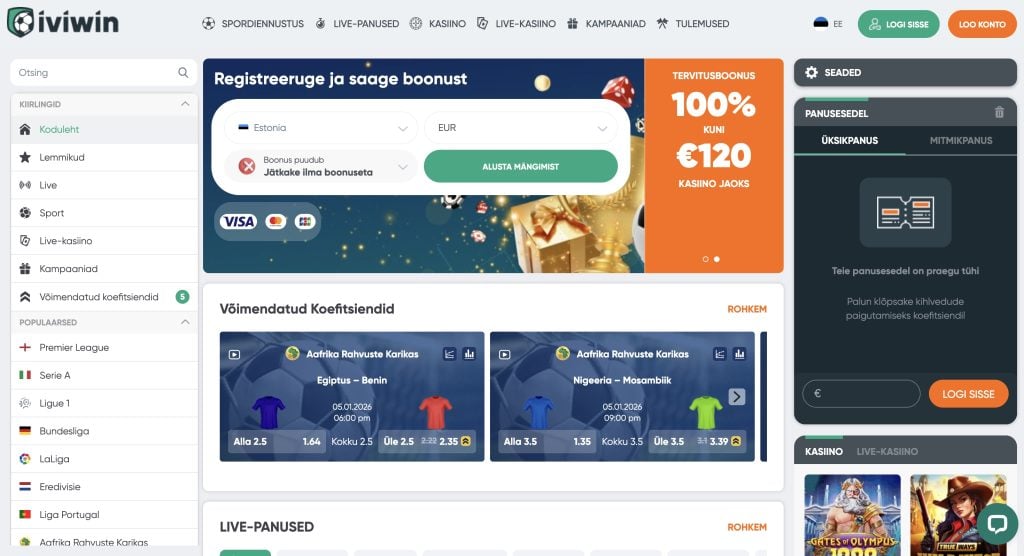This screenshot has height=556, width=1024.
Task: Open the live chat bubble icon
Action: pos(997,523)
